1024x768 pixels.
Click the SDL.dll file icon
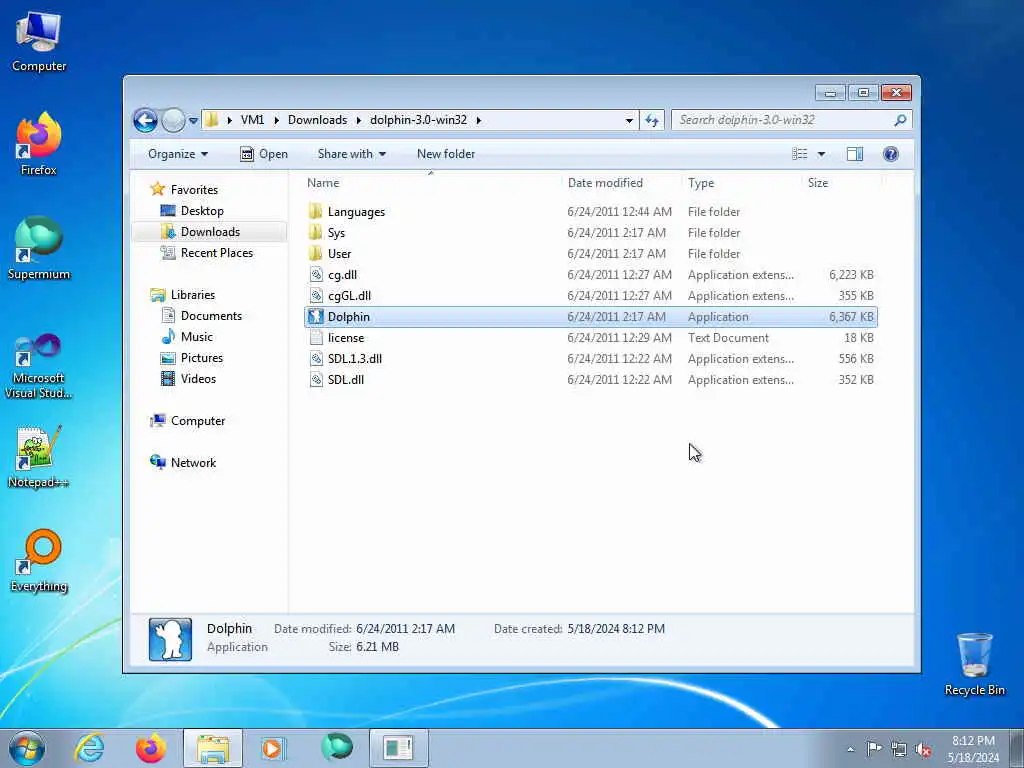coord(316,379)
